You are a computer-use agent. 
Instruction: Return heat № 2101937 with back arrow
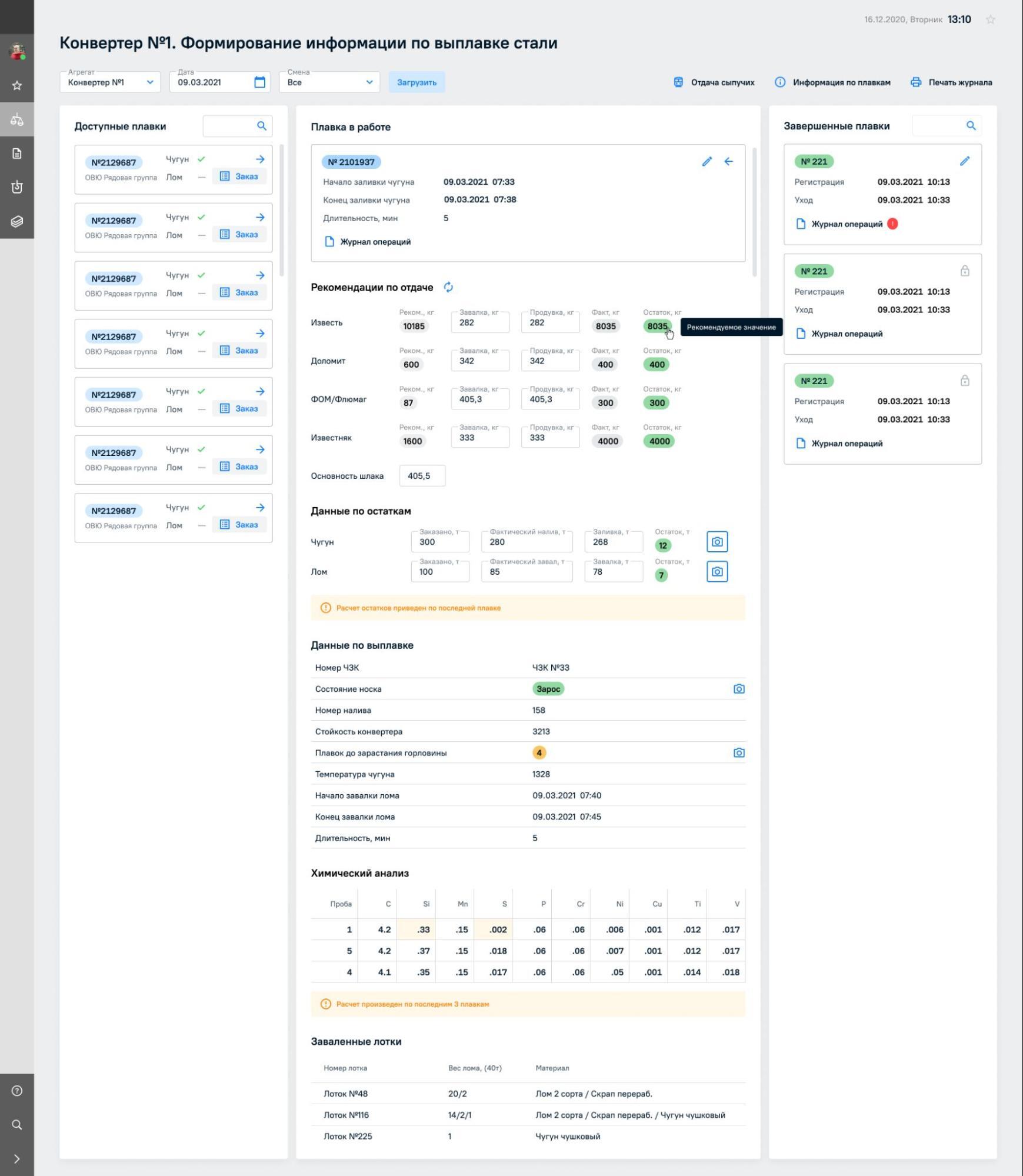coord(728,161)
